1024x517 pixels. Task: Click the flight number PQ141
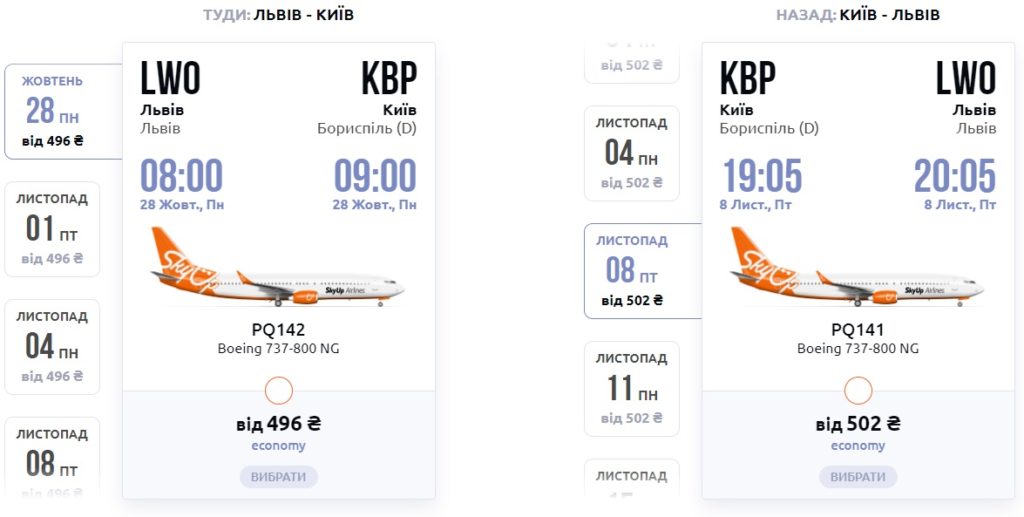point(857,329)
